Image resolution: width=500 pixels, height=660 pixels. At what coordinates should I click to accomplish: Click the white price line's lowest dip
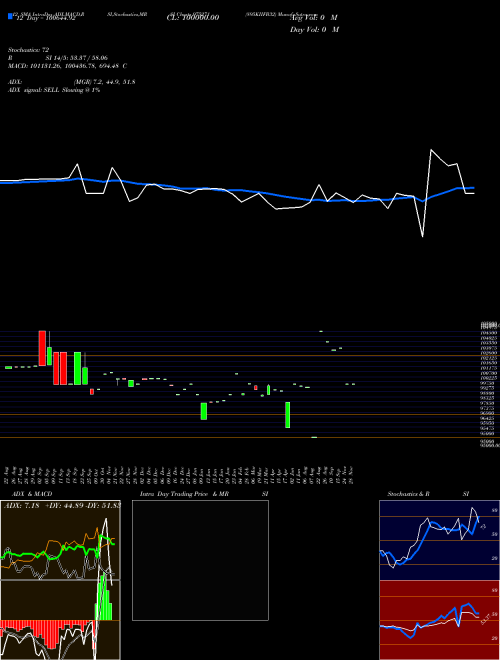point(423,236)
